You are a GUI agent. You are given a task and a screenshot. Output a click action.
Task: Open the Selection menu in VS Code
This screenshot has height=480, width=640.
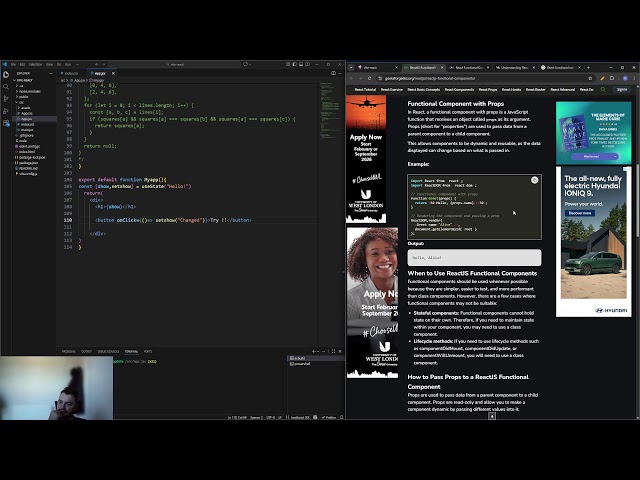coord(36,64)
